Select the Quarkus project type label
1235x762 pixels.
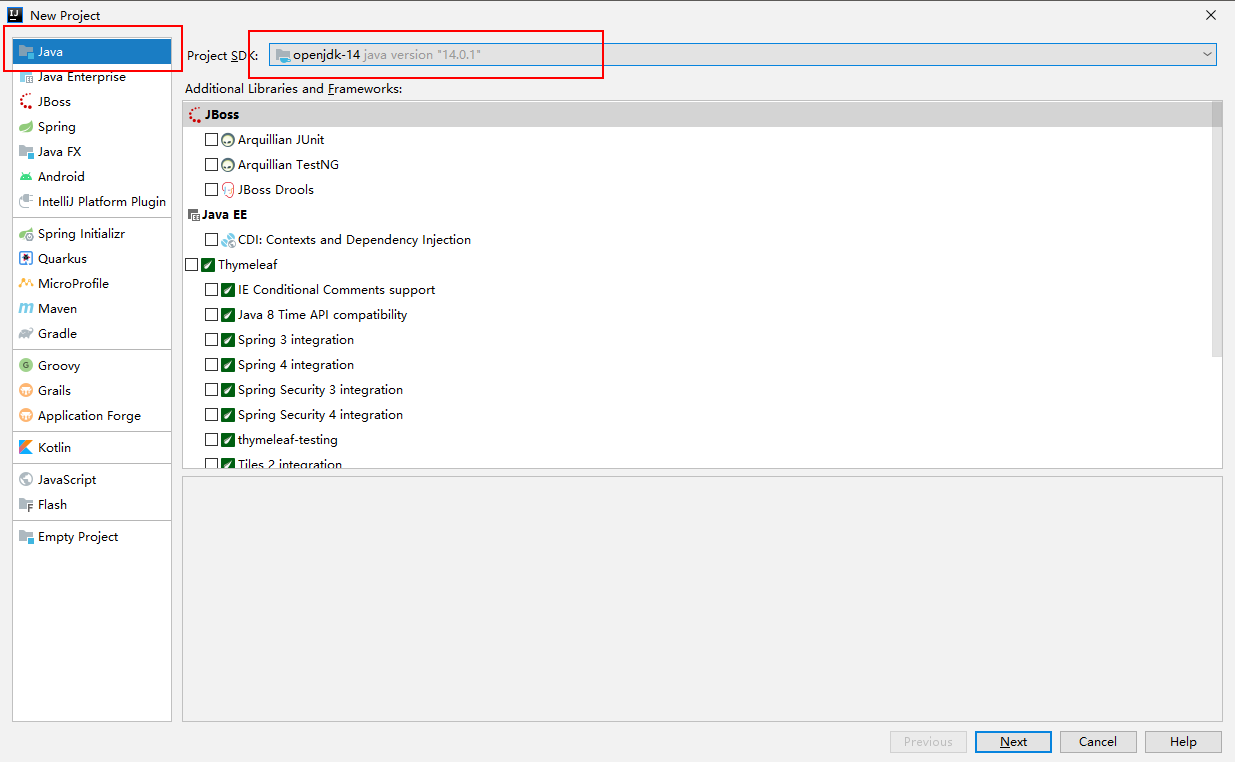tap(62, 259)
